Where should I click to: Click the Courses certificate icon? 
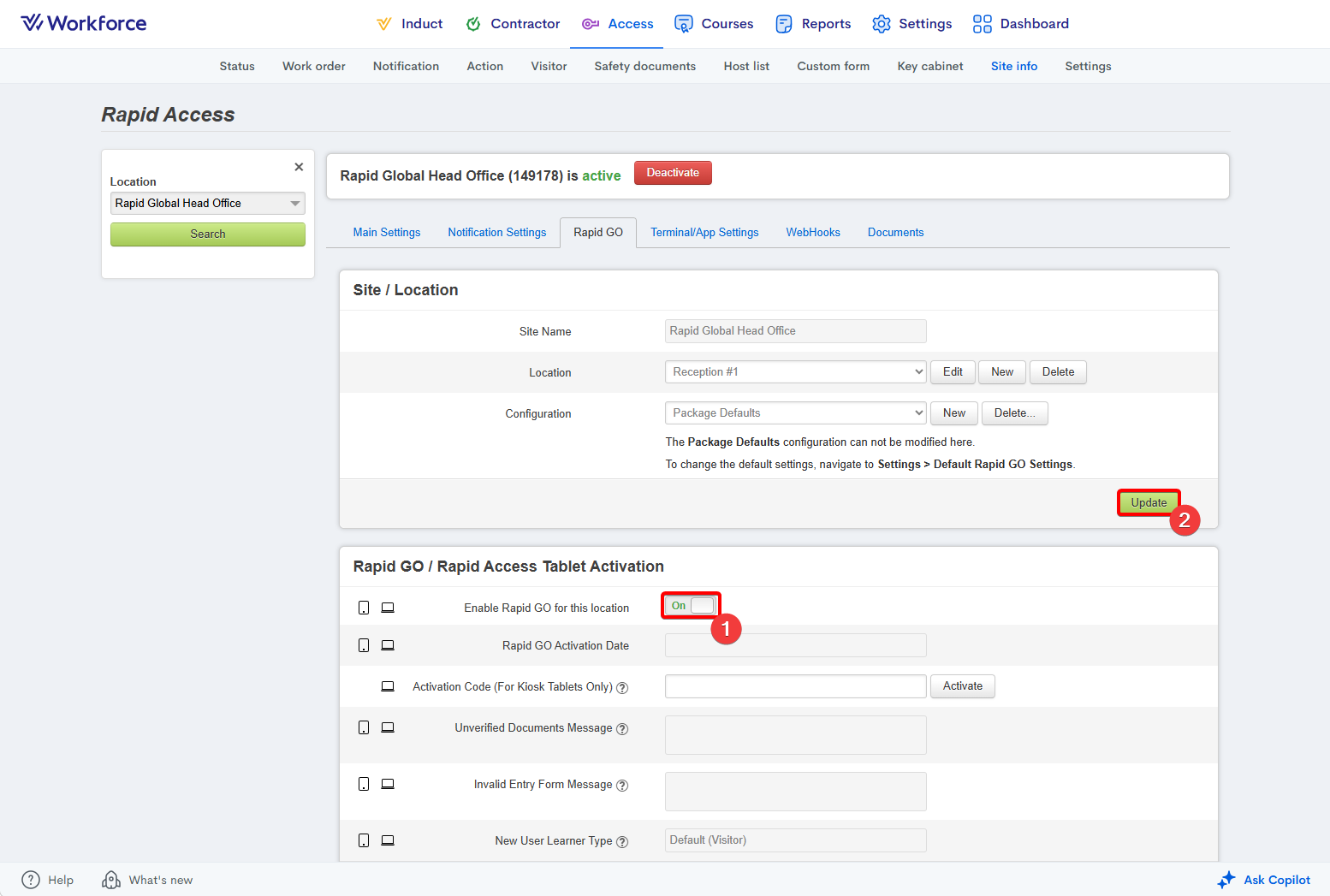coord(683,24)
